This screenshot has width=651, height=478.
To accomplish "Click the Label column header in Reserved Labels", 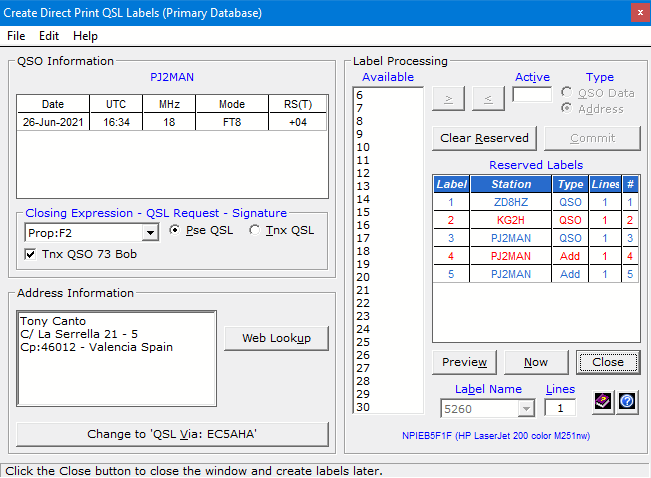I will tap(451, 184).
